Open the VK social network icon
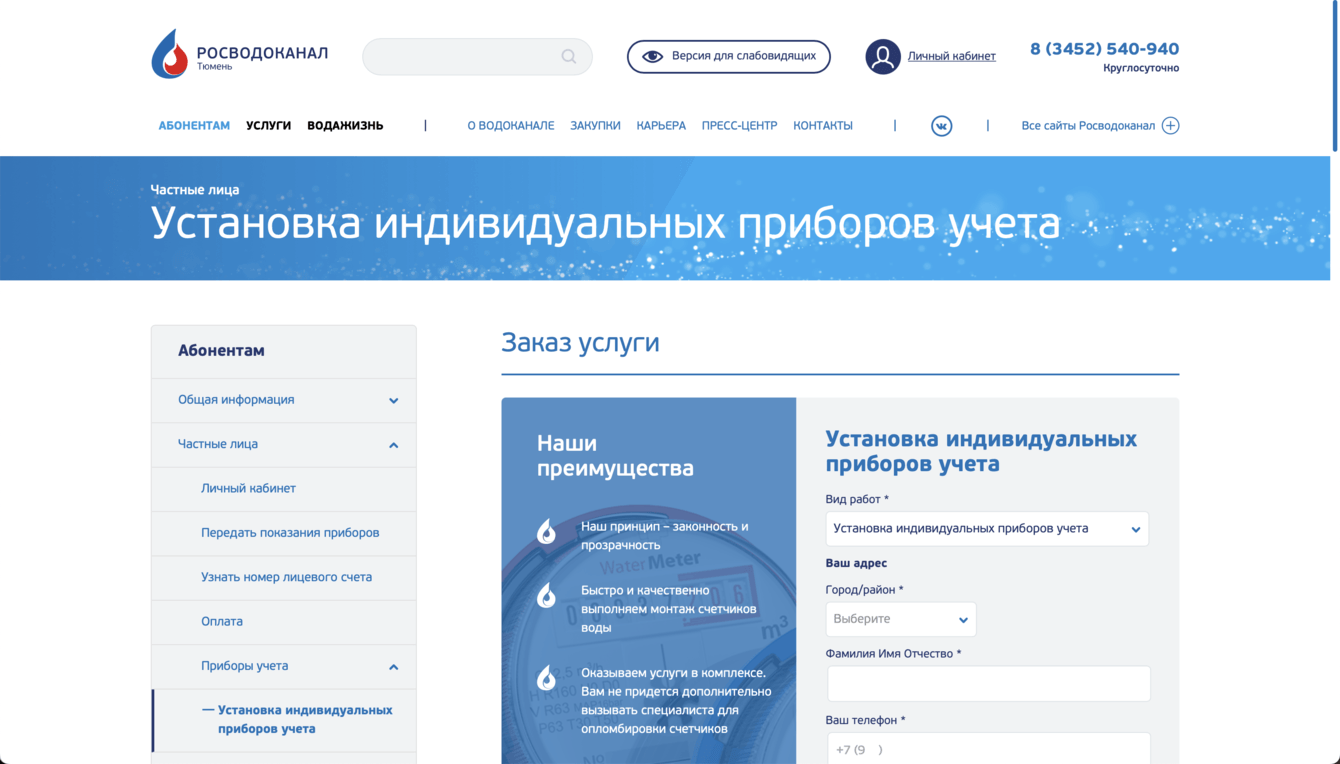This screenshot has width=1340, height=764. (941, 126)
